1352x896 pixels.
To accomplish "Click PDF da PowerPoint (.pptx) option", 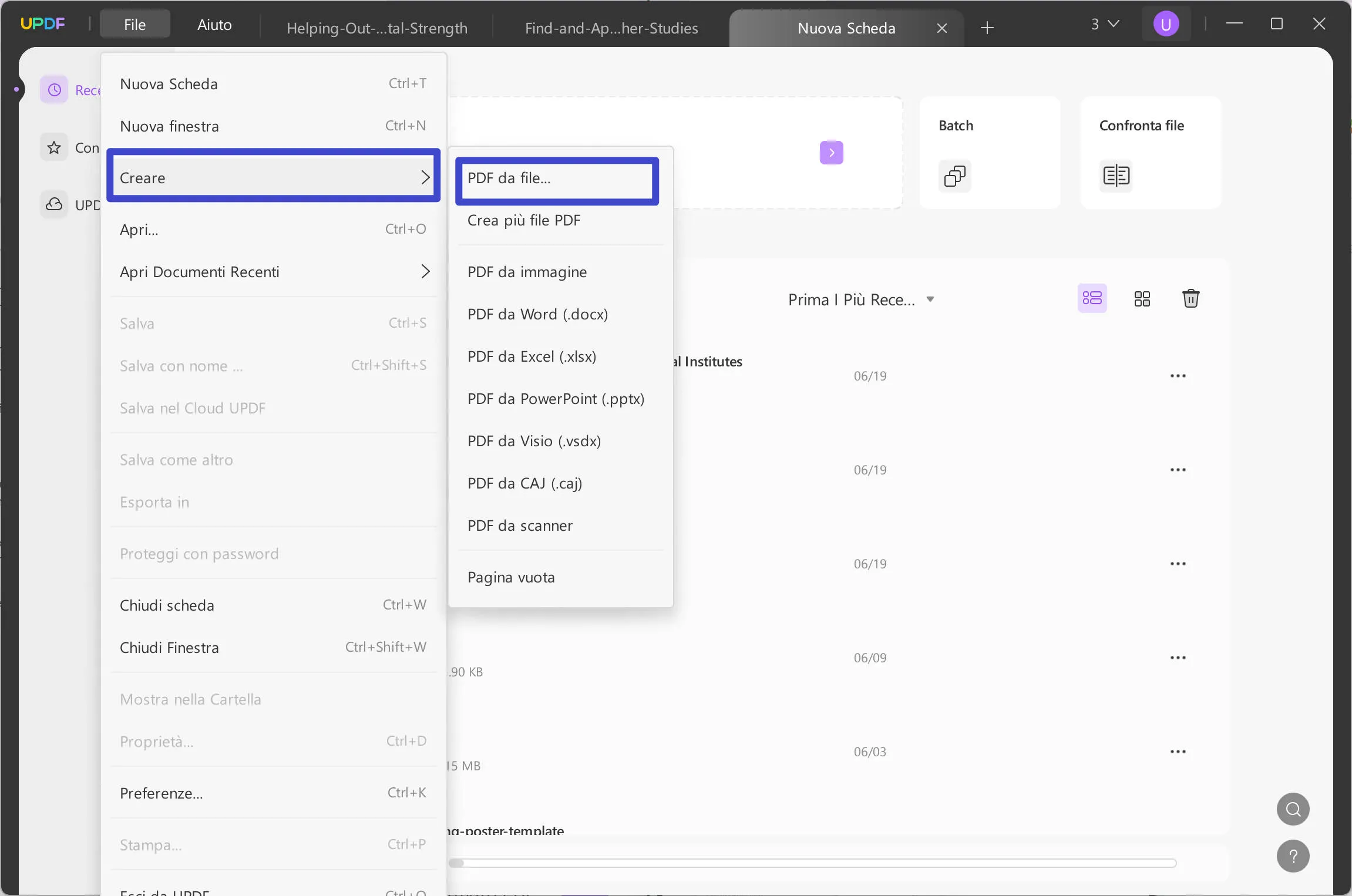I will point(557,398).
